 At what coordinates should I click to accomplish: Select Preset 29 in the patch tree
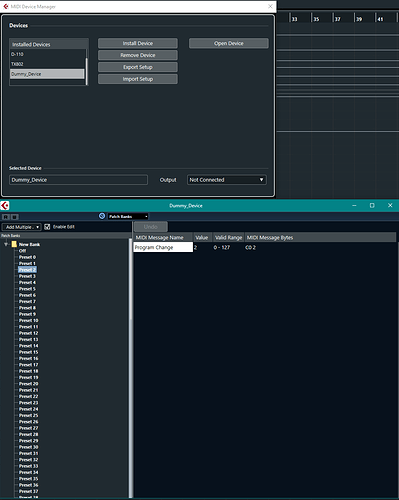pyautogui.click(x=29, y=441)
